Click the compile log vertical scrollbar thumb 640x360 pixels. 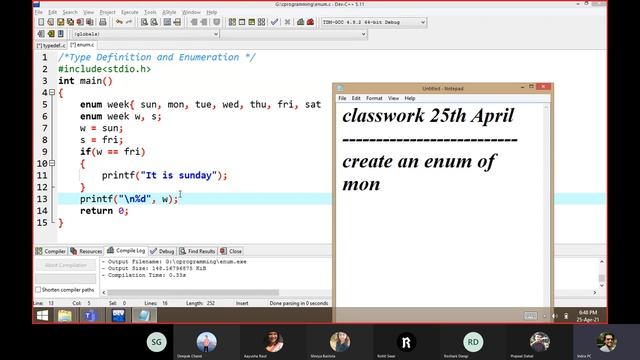pyautogui.click(x=602, y=278)
